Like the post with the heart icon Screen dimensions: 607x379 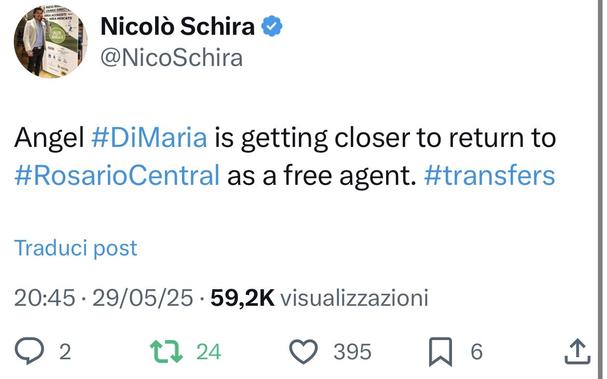tap(304, 352)
